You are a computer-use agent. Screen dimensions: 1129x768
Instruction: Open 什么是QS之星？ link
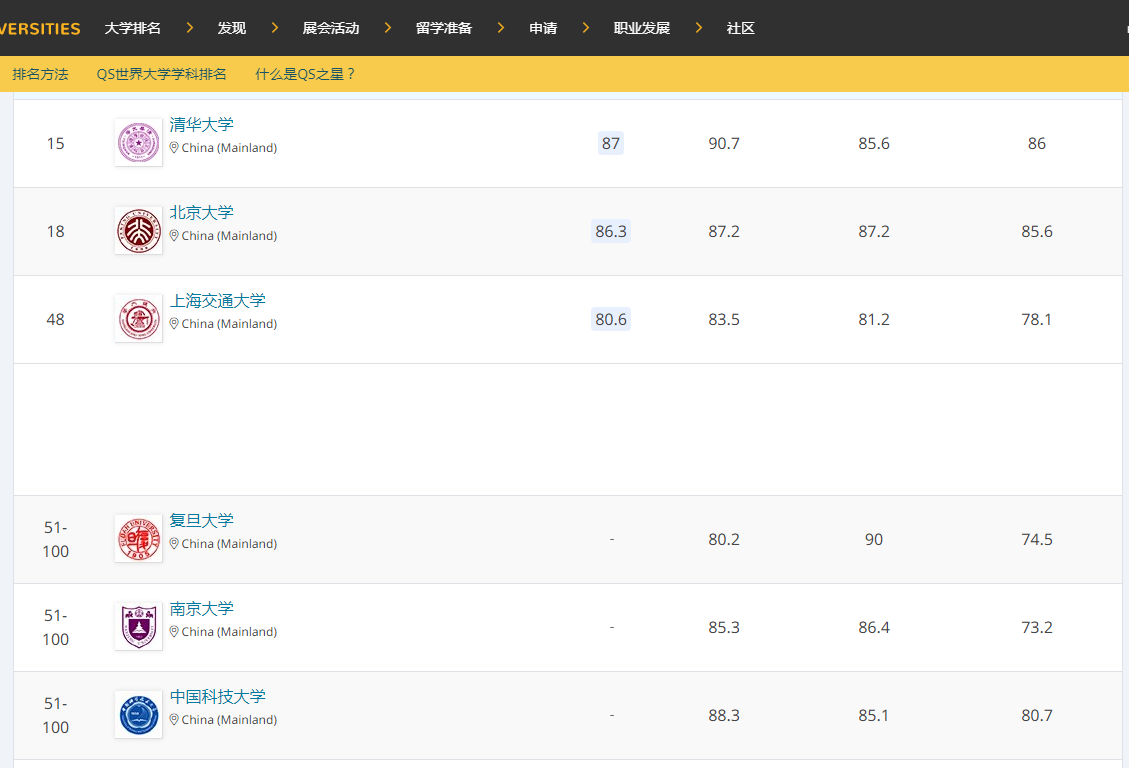pyautogui.click(x=305, y=74)
